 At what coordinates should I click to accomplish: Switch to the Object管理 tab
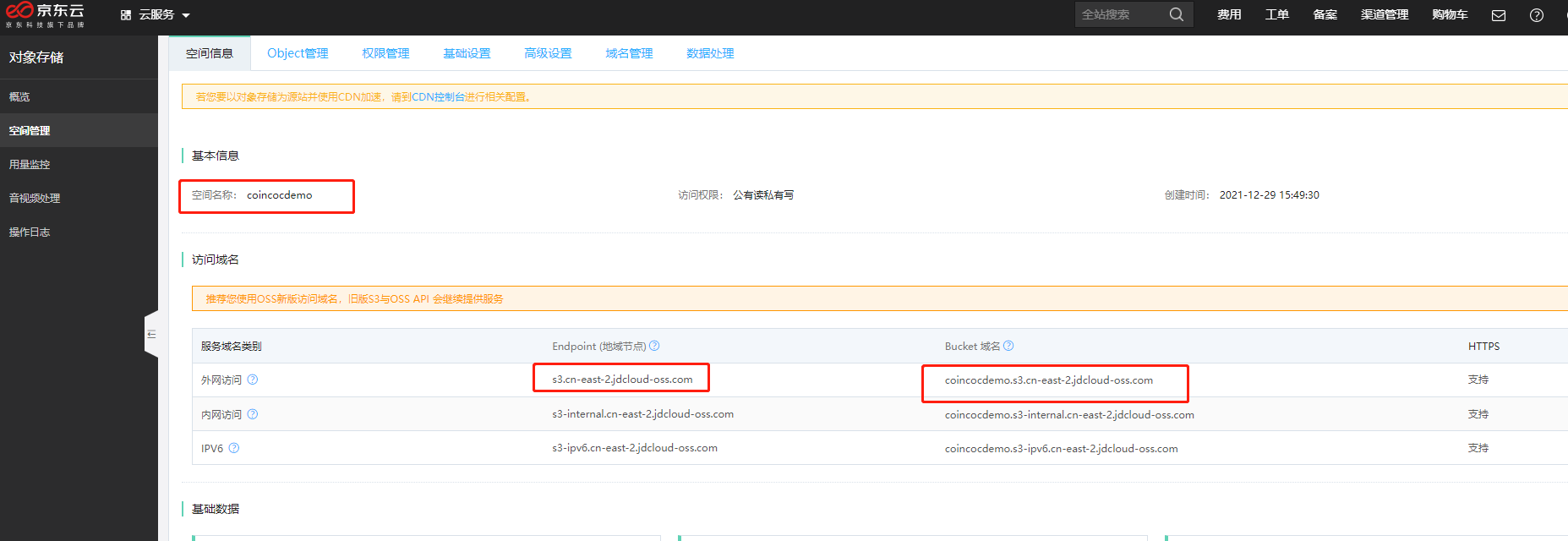(x=298, y=53)
